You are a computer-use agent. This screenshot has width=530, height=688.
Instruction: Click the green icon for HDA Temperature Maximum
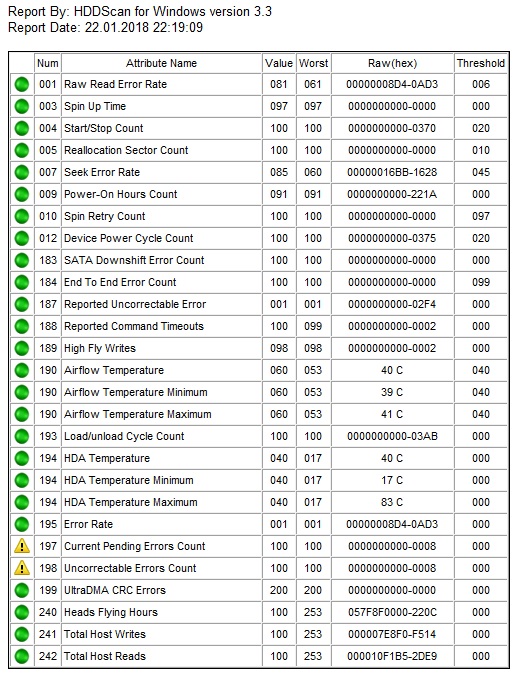click(x=21, y=502)
